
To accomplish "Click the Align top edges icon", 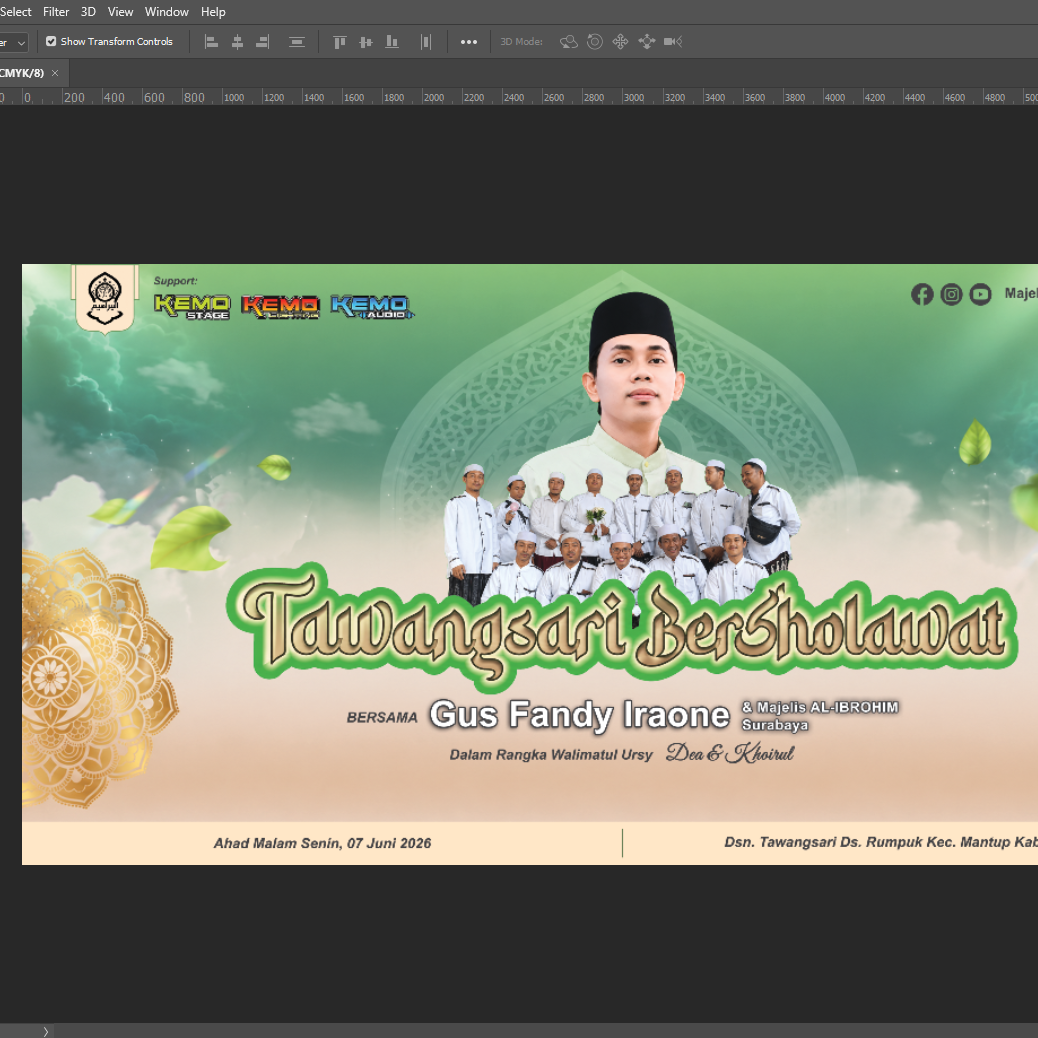I will pyautogui.click(x=340, y=42).
